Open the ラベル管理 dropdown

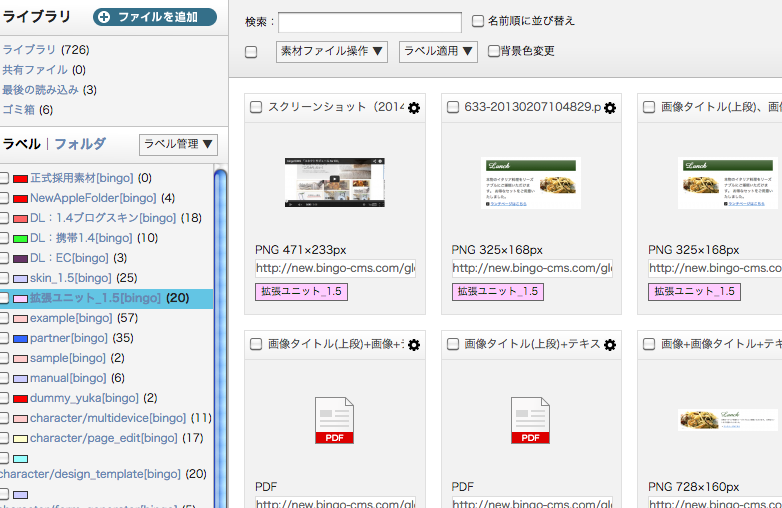pos(178,145)
